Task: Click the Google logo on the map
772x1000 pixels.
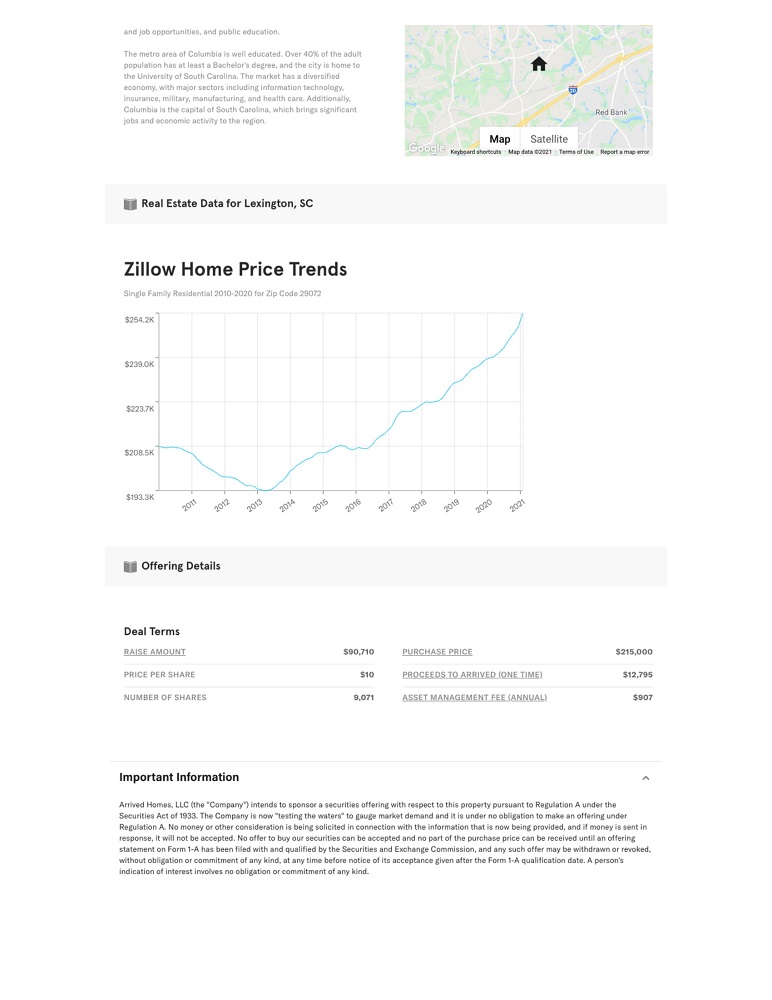Action: tap(426, 149)
